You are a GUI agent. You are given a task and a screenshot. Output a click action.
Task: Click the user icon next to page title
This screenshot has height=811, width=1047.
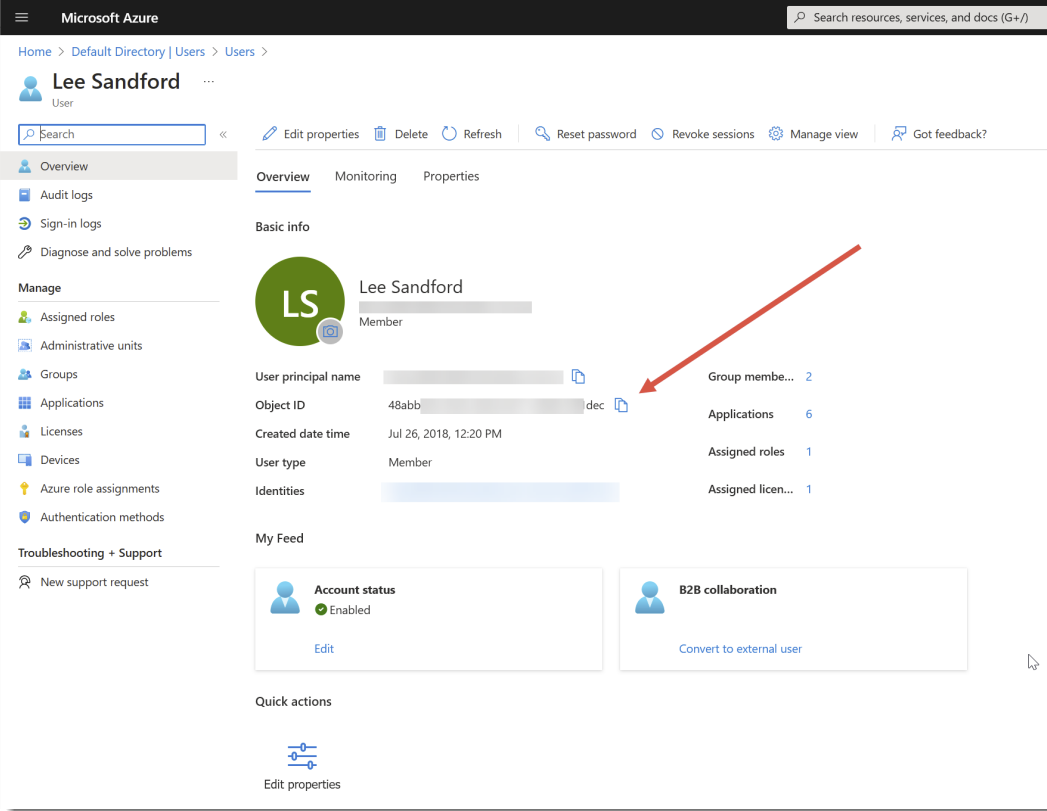coord(31,89)
